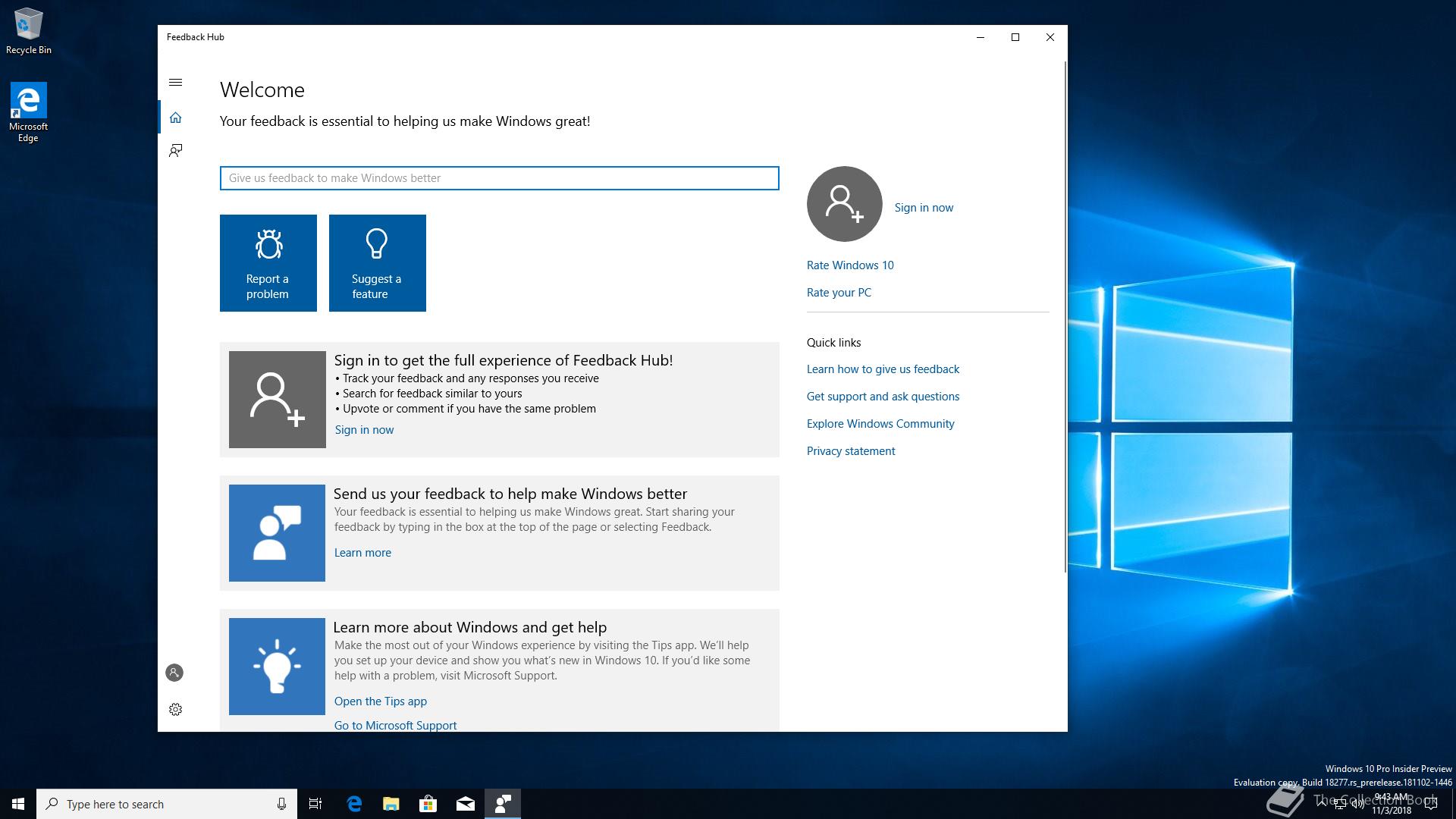Click the Report a problem tile
The width and height of the screenshot is (1456, 819).
268,263
